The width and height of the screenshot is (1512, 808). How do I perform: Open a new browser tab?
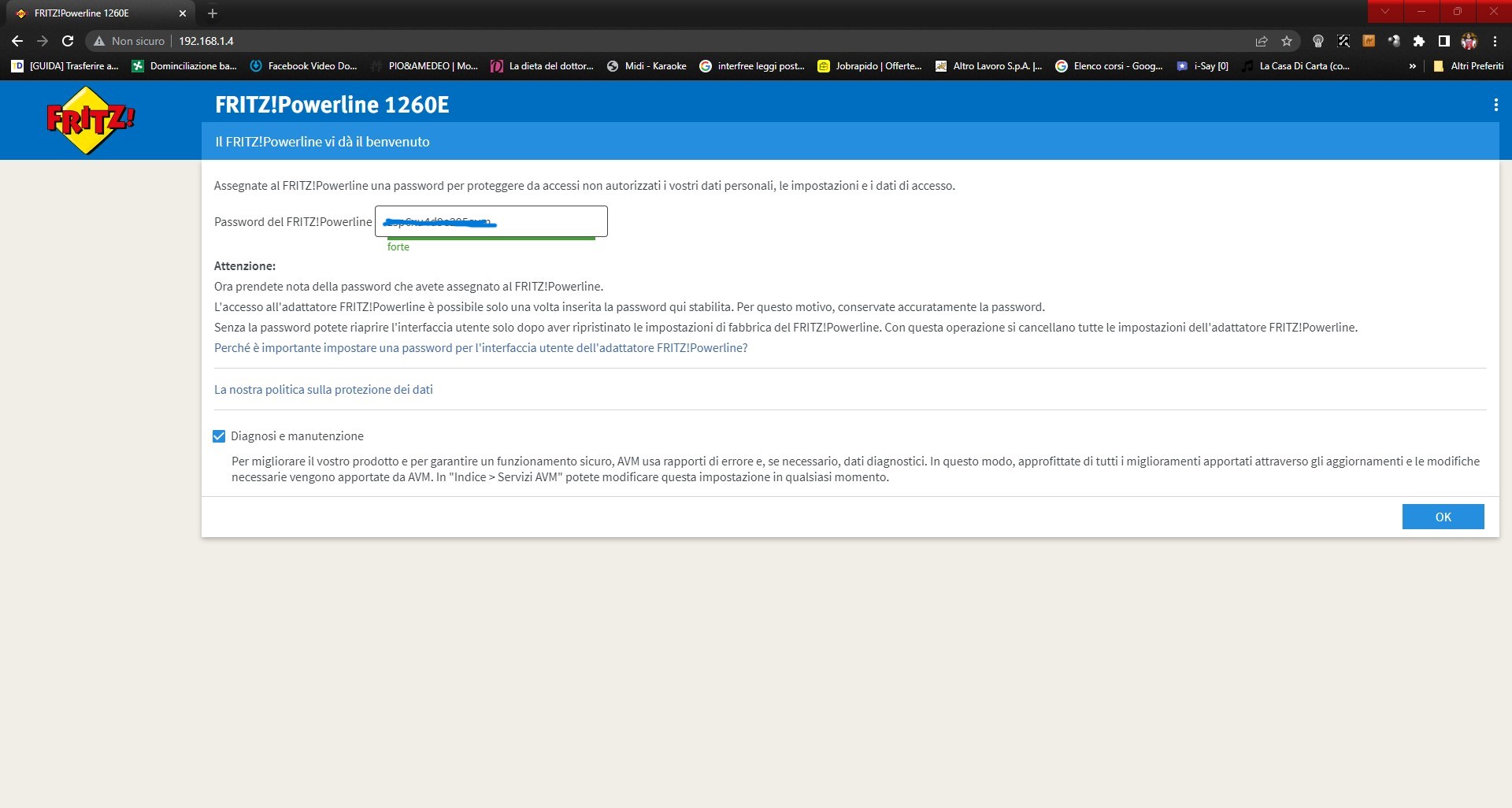(x=213, y=13)
